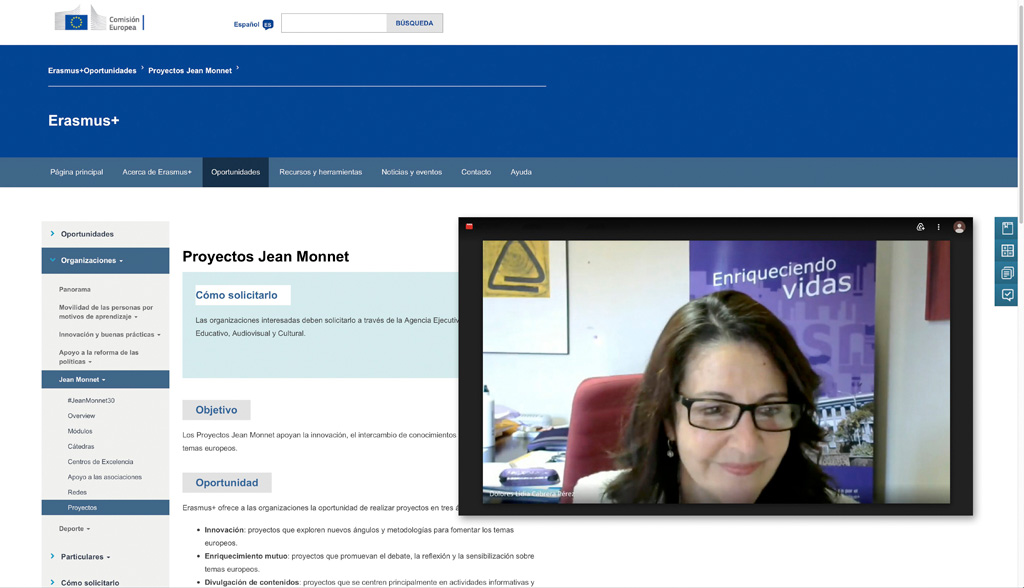This screenshot has height=588, width=1024.
Task: Open the Centros de Excelencia link
Action: point(100,462)
